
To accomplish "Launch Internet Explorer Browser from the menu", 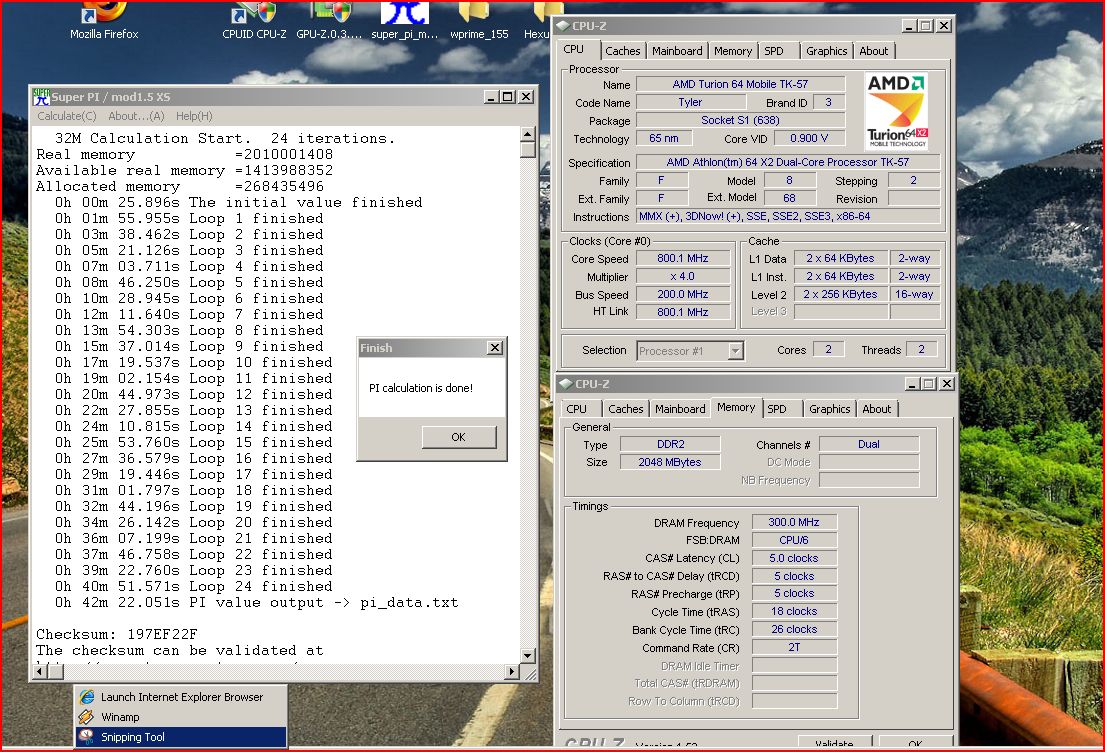I will tap(181, 696).
